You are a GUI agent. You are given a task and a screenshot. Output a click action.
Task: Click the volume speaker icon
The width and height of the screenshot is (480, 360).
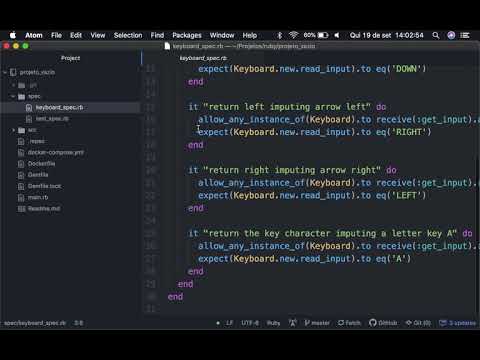337,35
